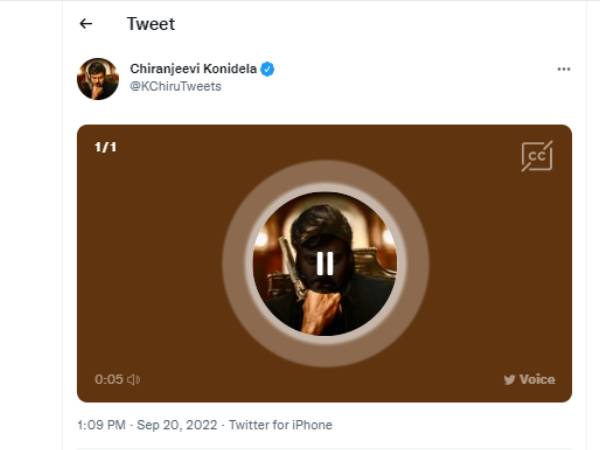Open the @KChiruTweets handle link

coord(176,86)
